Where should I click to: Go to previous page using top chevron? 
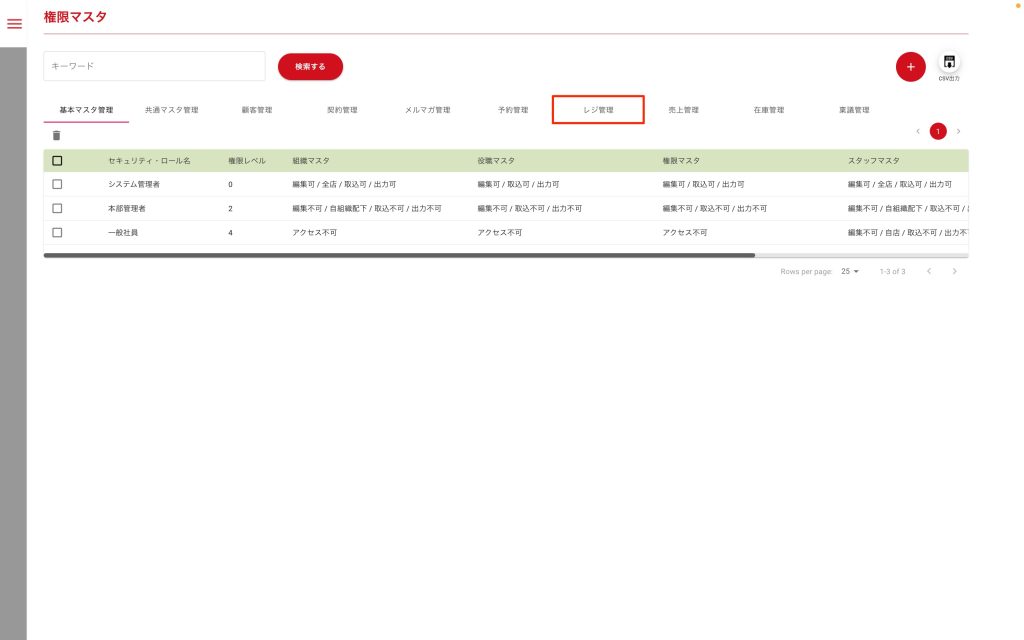coord(918,131)
